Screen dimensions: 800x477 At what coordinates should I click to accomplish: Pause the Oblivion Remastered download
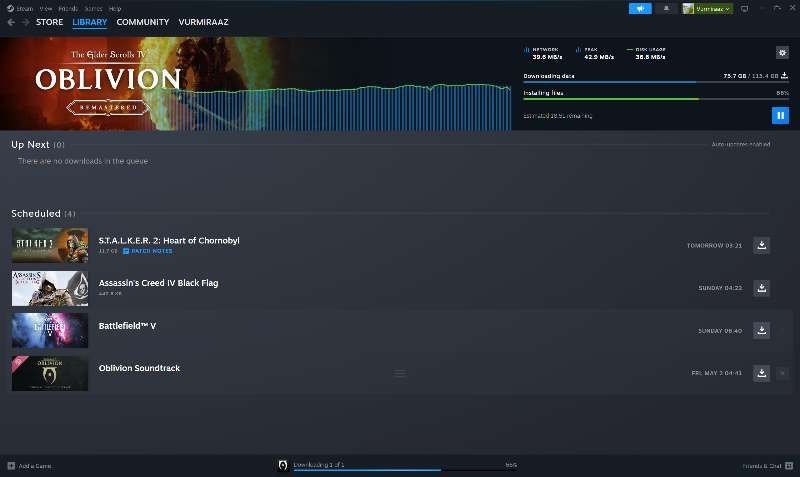coord(780,115)
